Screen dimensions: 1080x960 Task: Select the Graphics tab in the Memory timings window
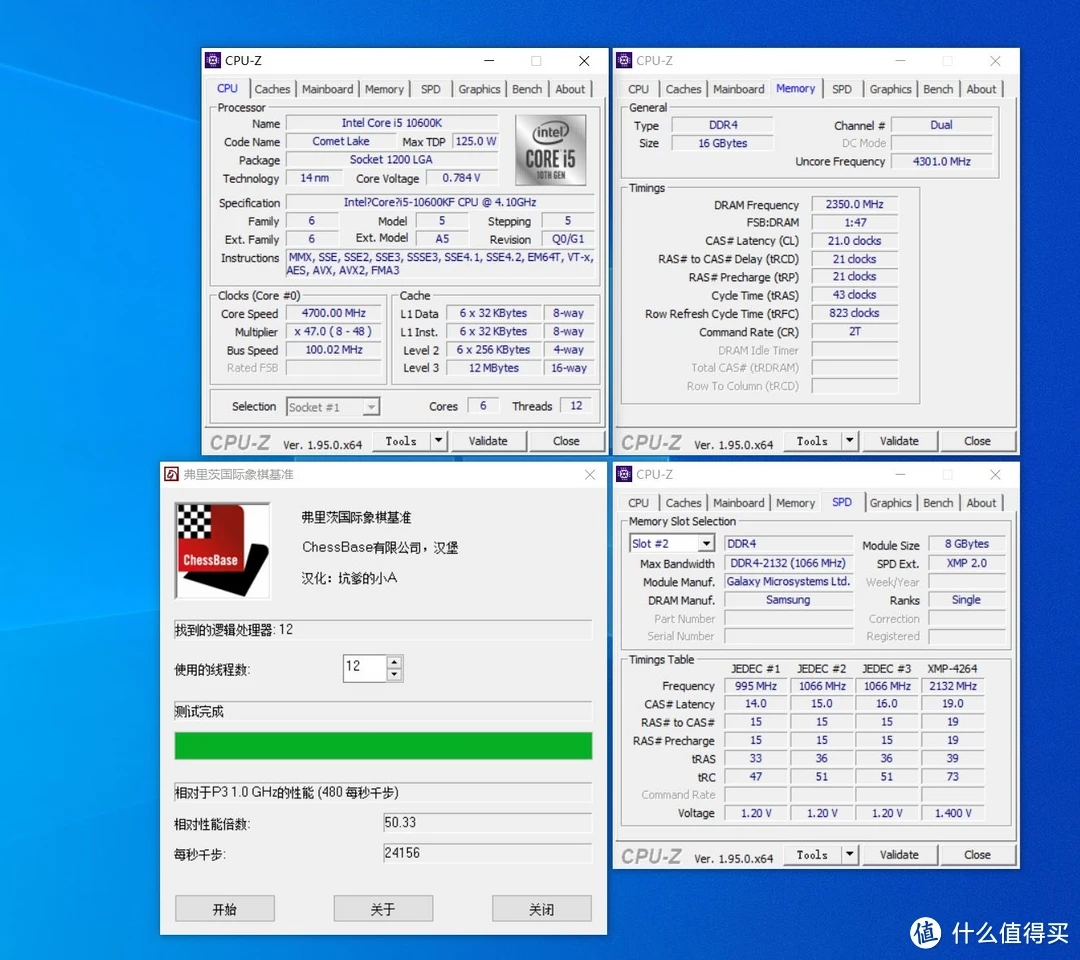pos(890,89)
